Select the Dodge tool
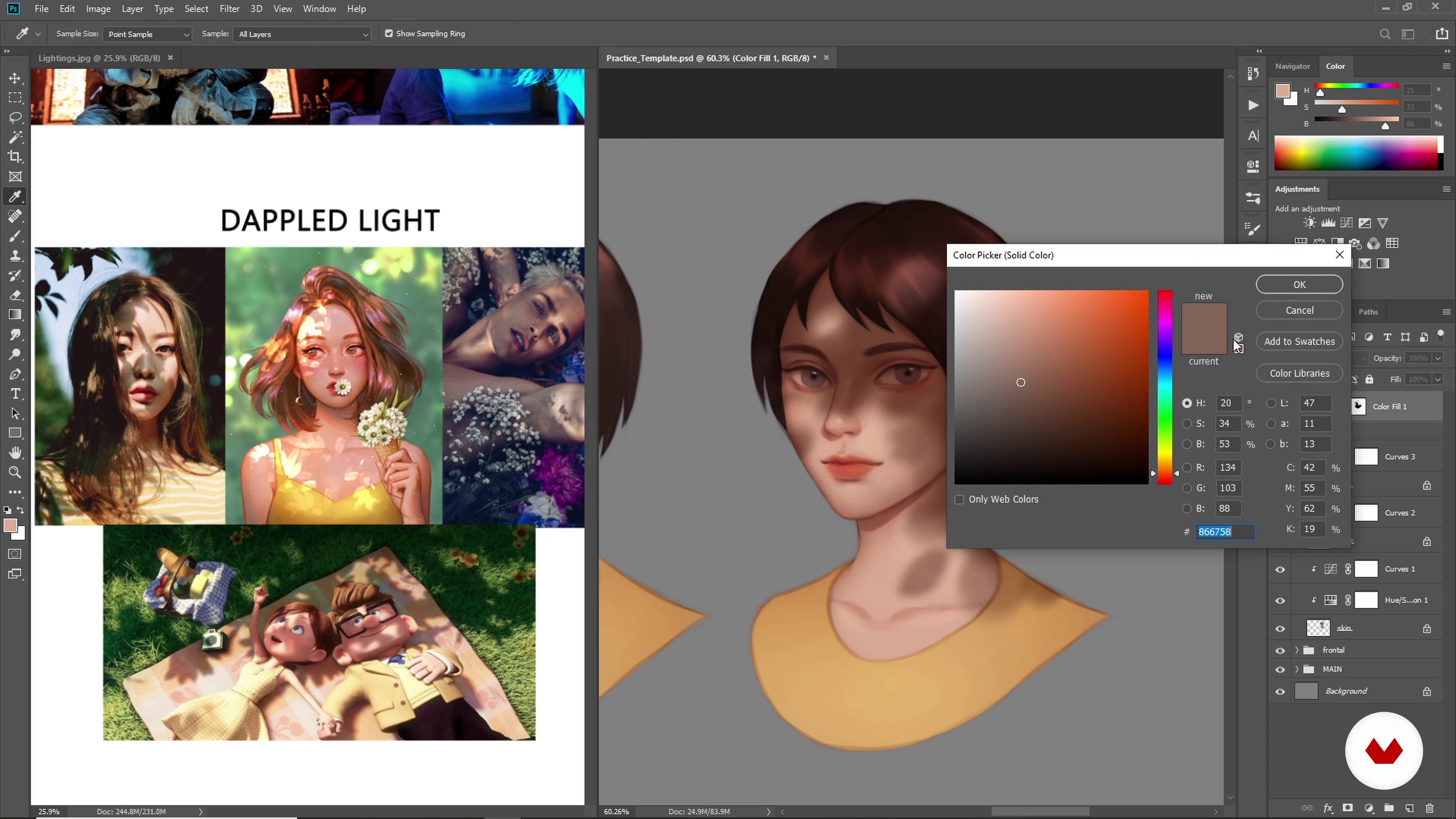 point(15,355)
